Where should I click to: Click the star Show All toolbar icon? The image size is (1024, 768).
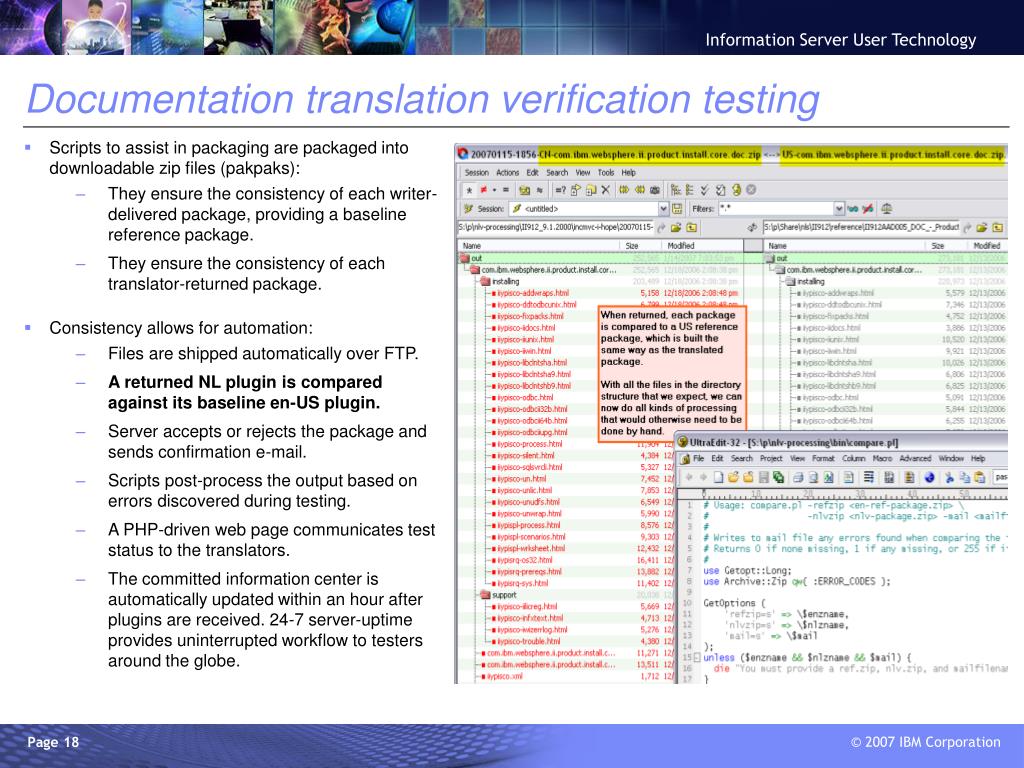point(469,190)
